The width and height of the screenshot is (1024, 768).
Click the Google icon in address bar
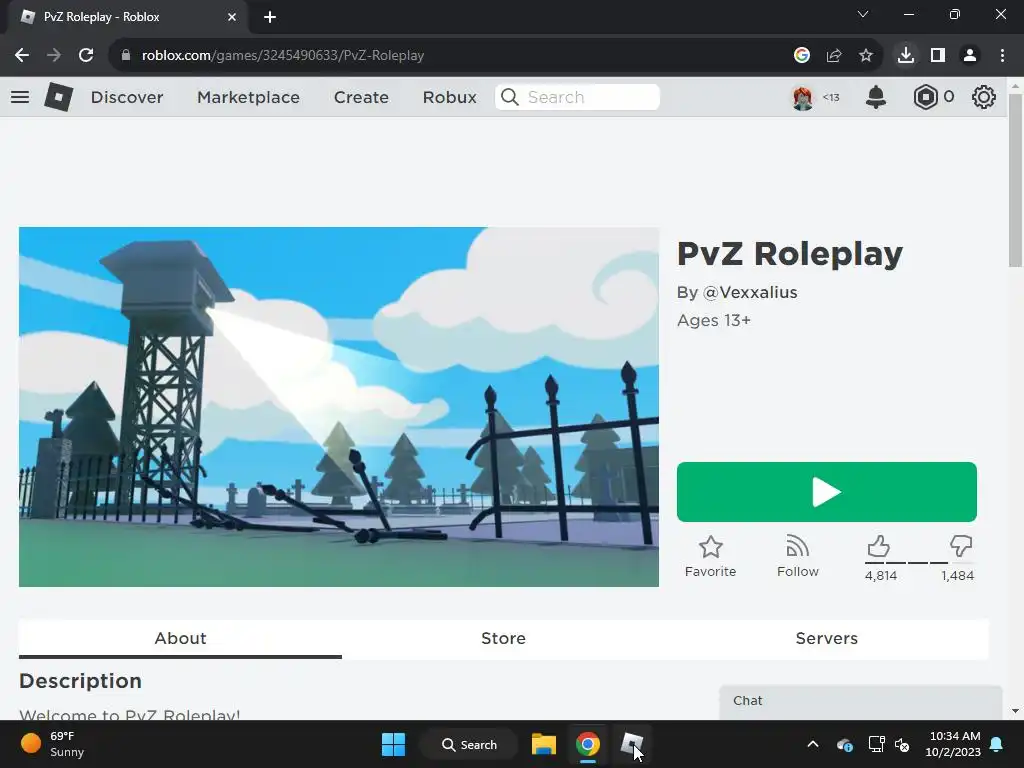pyautogui.click(x=802, y=56)
